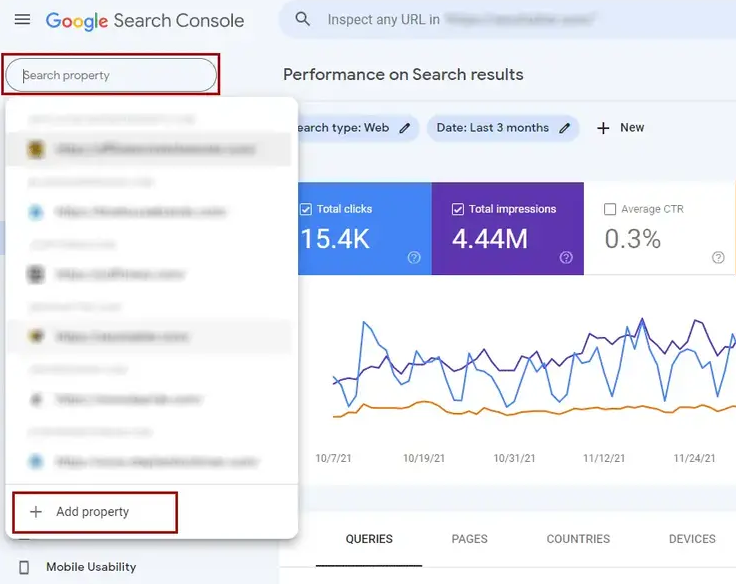
Task: Click the plus icon next to Add property
Action: pyautogui.click(x=36, y=512)
